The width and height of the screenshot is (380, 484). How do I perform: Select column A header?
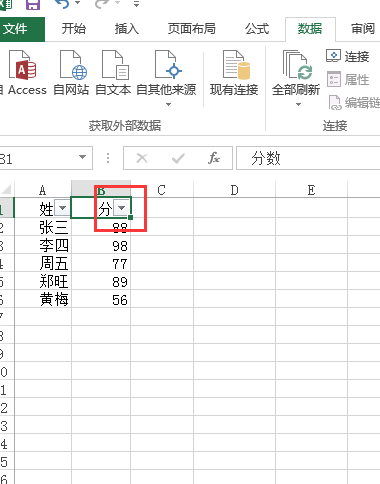click(43, 190)
